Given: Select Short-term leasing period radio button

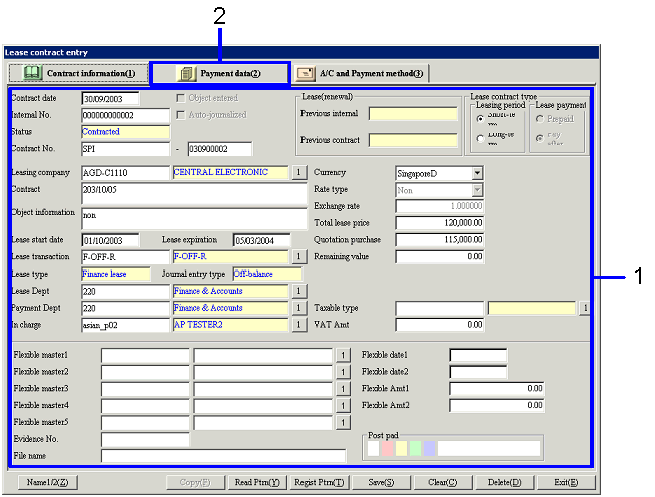Looking at the screenshot, I should tap(480, 119).
